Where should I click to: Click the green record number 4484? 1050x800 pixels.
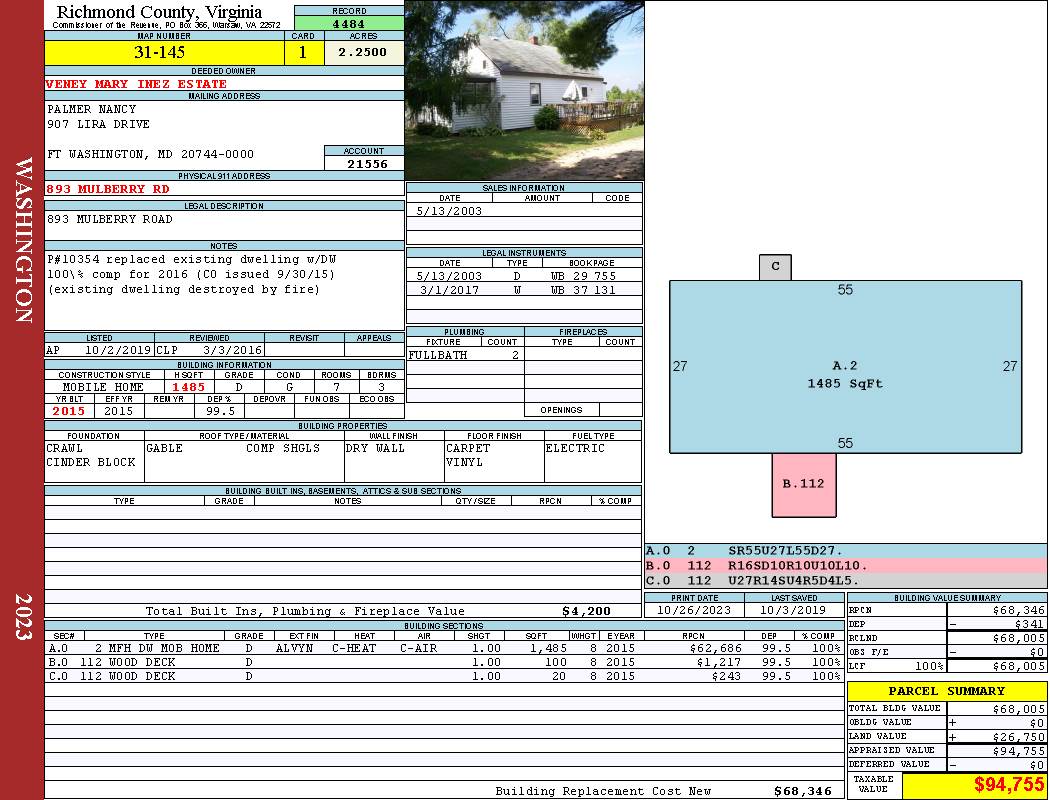pos(349,23)
